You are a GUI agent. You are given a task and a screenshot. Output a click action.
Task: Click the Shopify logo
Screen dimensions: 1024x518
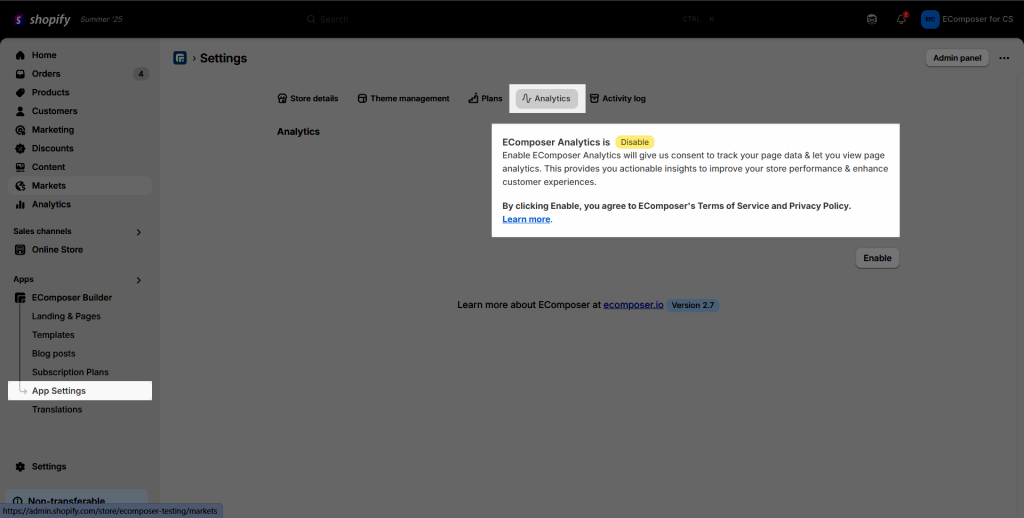pyautogui.click(x=42, y=20)
